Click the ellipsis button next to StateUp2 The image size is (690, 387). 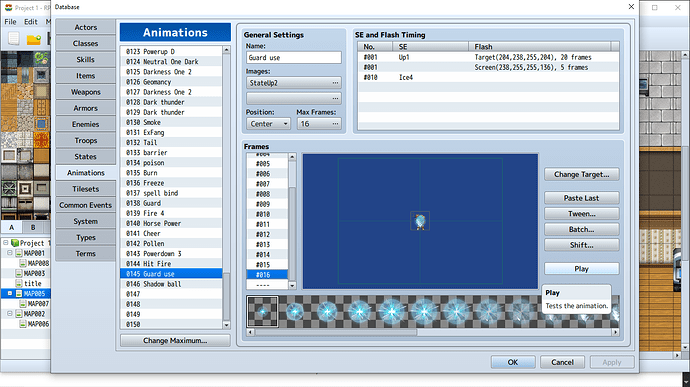(x=335, y=83)
